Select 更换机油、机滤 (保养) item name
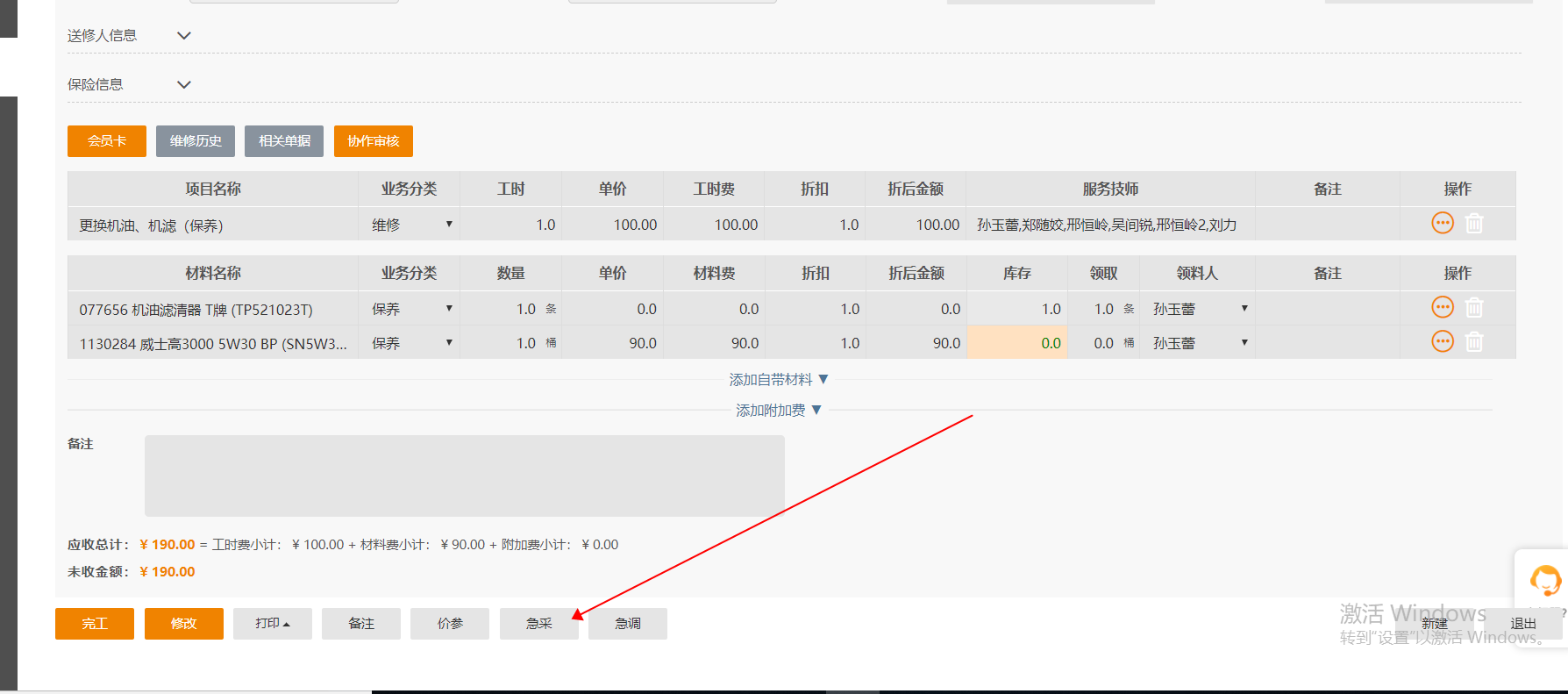The width and height of the screenshot is (1568, 694). click(x=151, y=225)
